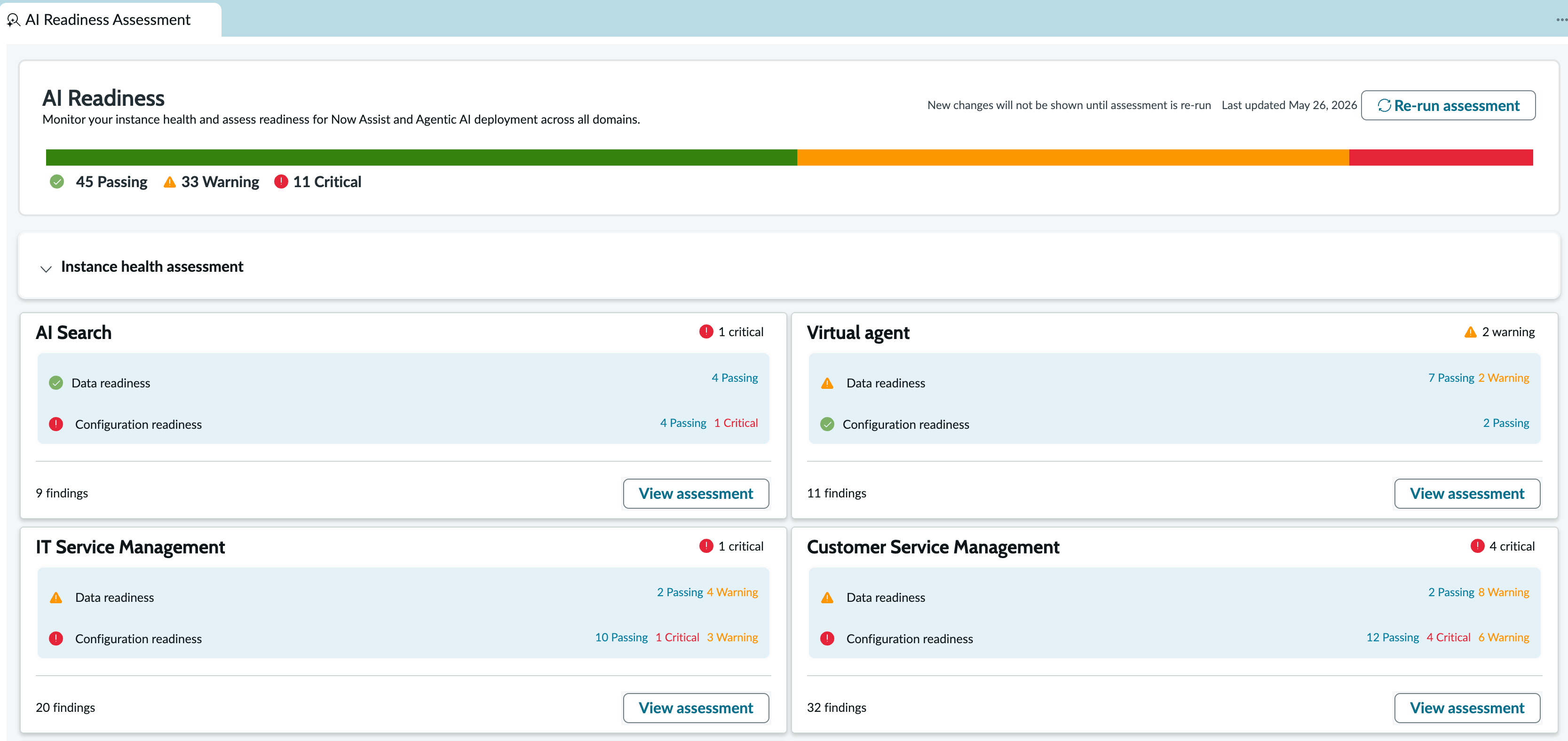The width and height of the screenshot is (1568, 741).
Task: Click 1 Critical in AI Search Configuration readiness
Action: (x=736, y=423)
